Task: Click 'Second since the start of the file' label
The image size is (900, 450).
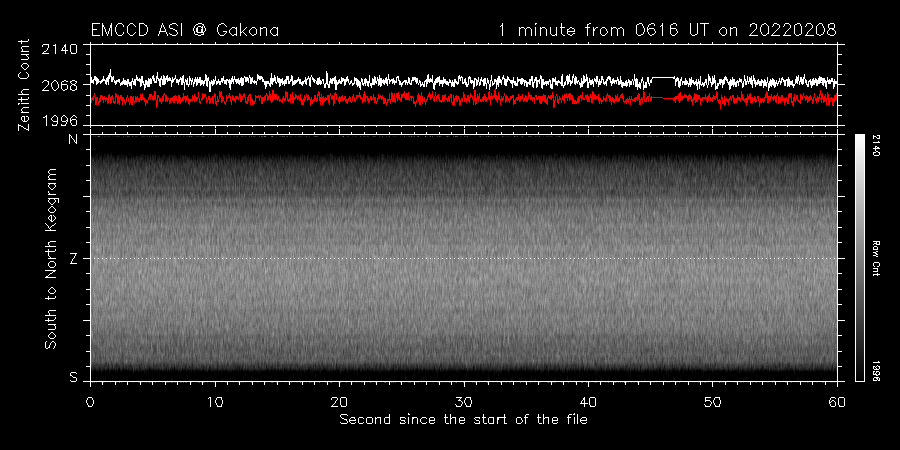Action: (463, 420)
